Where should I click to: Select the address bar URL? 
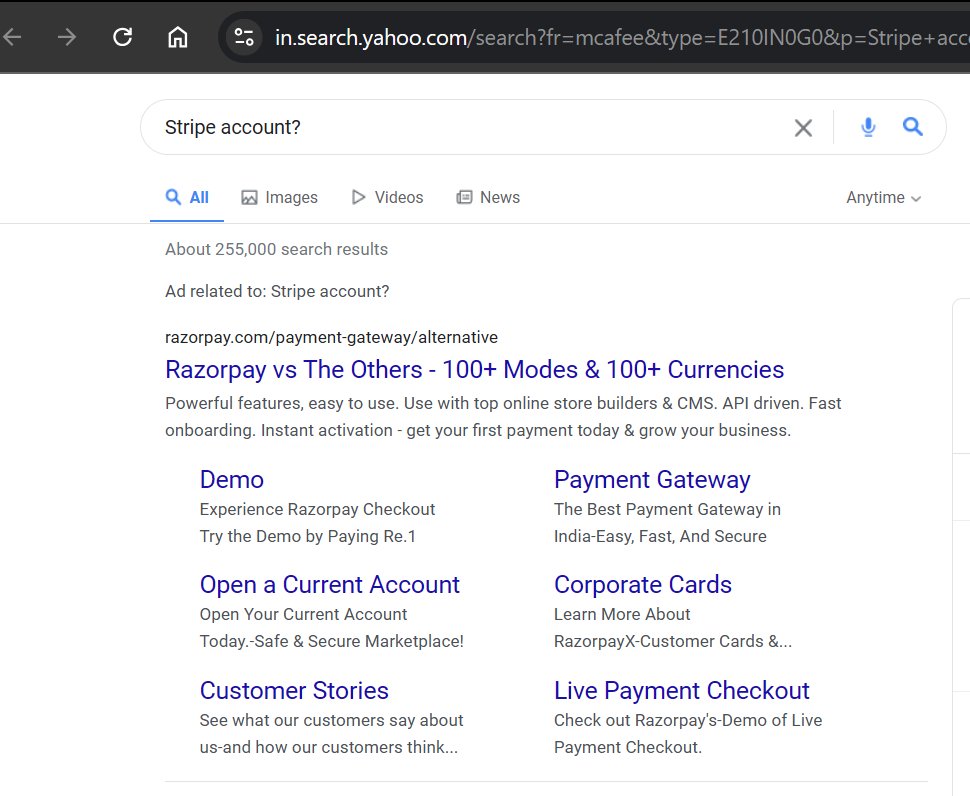622,37
